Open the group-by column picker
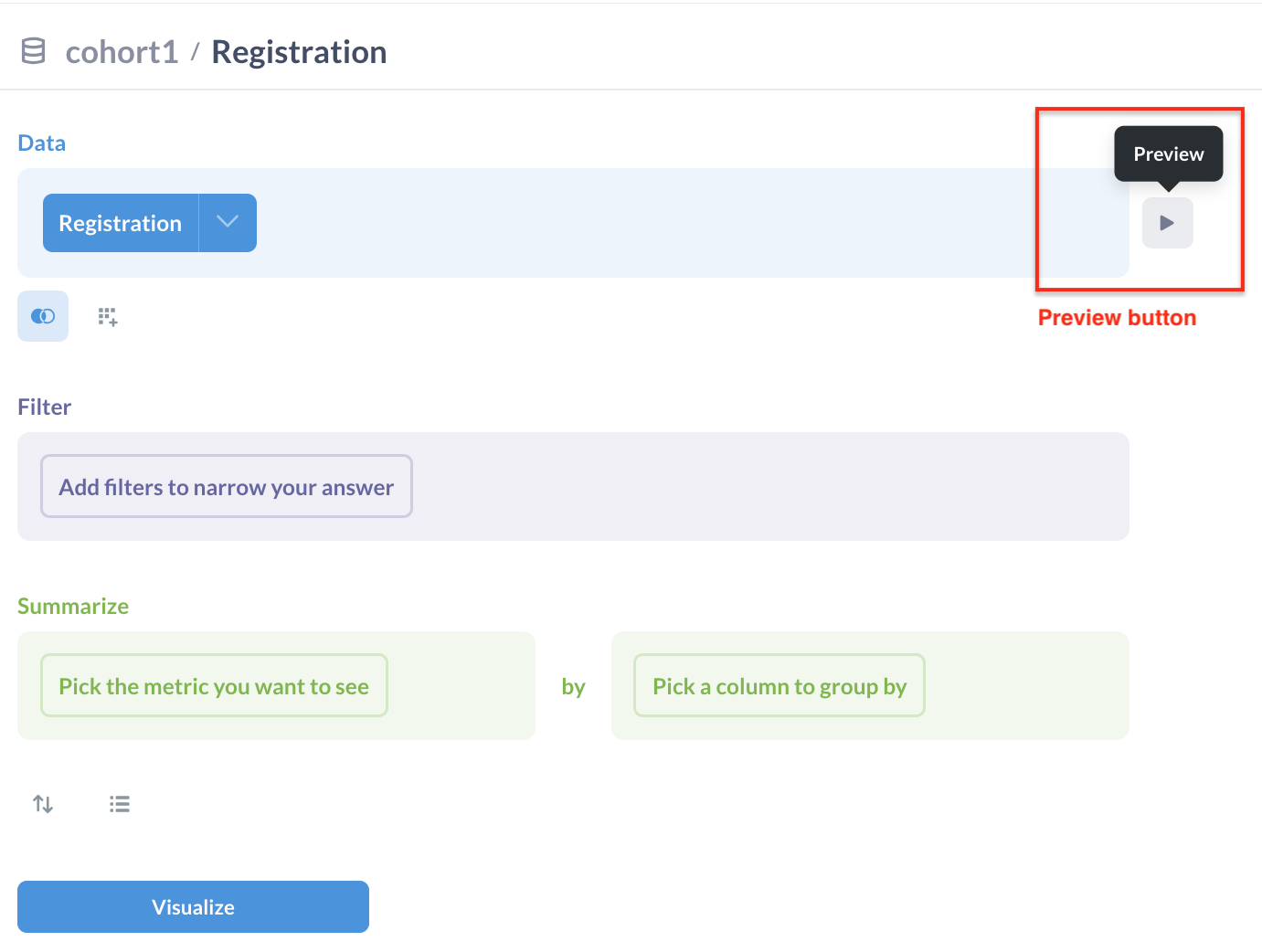The image size is (1262, 952). pyautogui.click(x=779, y=685)
